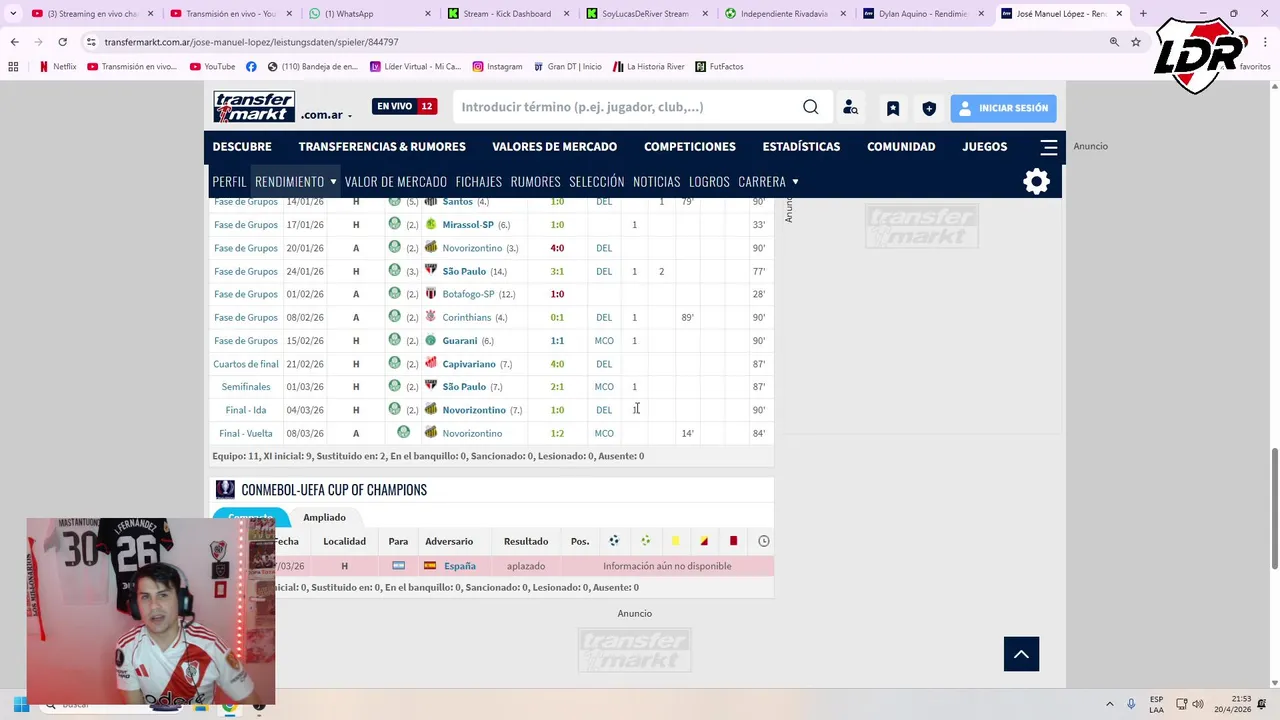Open the user search icon

click(x=850, y=108)
